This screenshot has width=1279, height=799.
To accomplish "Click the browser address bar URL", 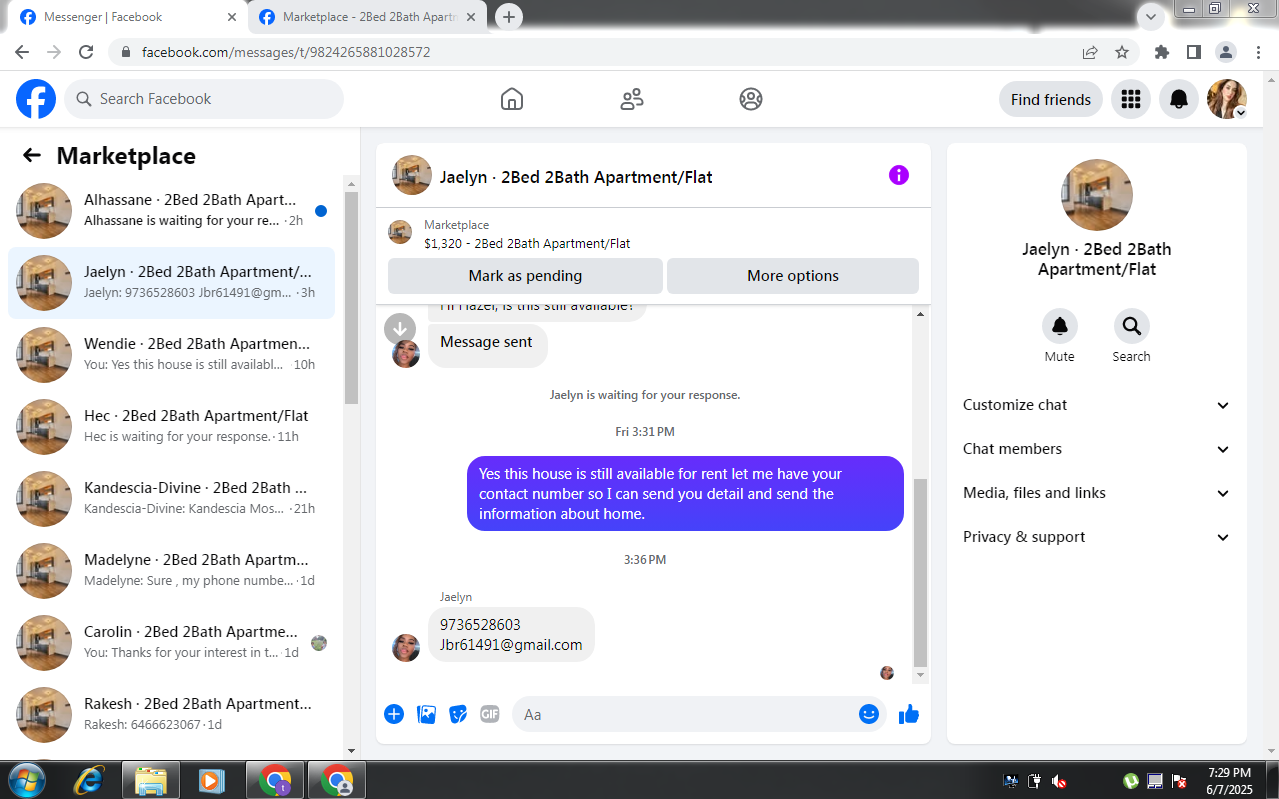I will pos(286,52).
